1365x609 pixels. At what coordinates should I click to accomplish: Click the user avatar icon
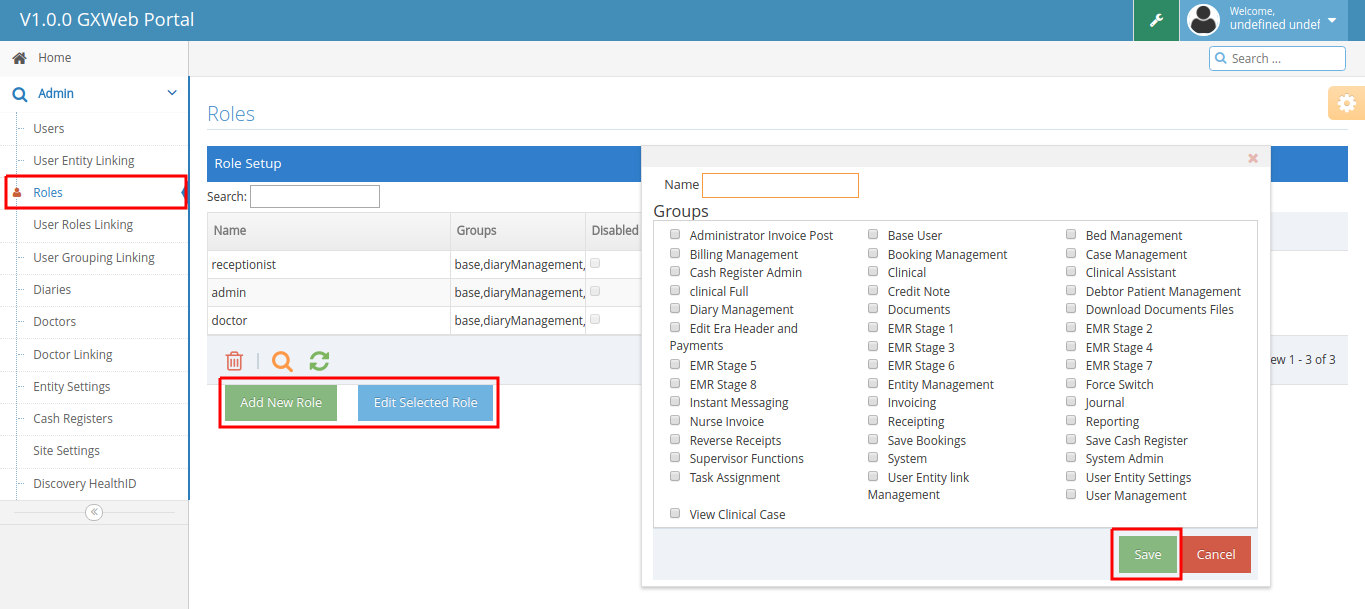1204,20
